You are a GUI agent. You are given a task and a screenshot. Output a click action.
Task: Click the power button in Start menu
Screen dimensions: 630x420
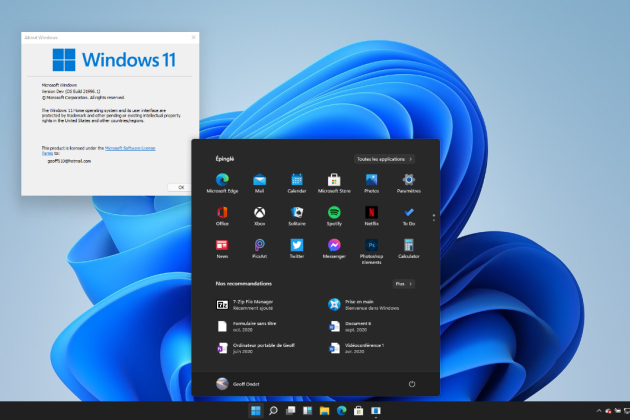[412, 384]
